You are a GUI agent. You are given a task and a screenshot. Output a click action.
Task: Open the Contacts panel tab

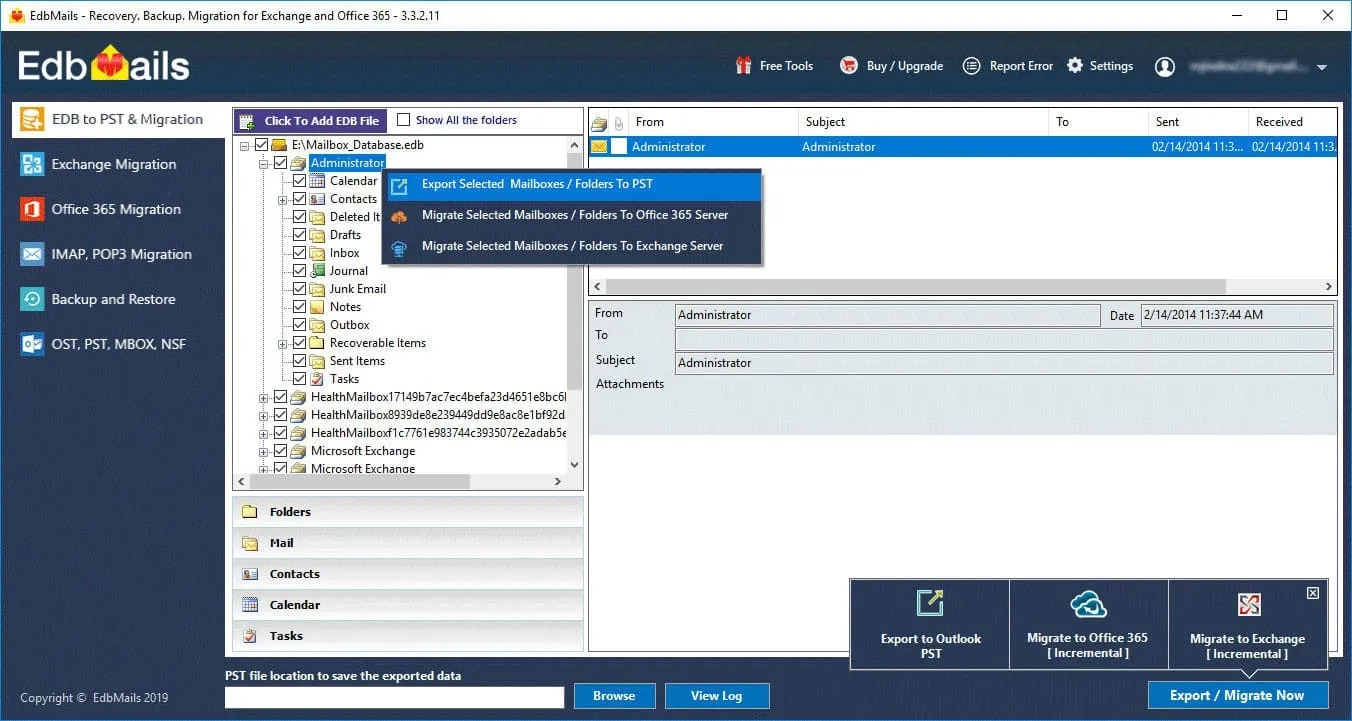click(x=408, y=574)
